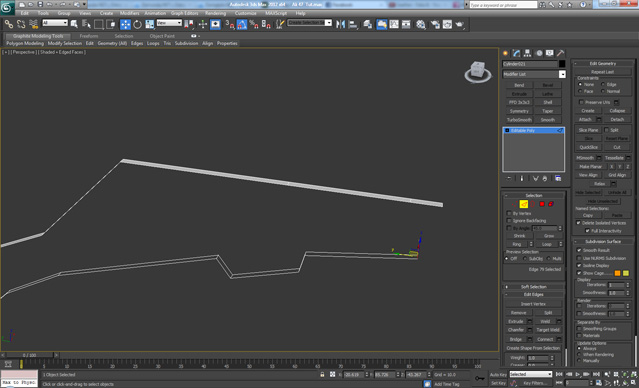
Task: Toggle the Angle Snap icon
Action: point(242,24)
